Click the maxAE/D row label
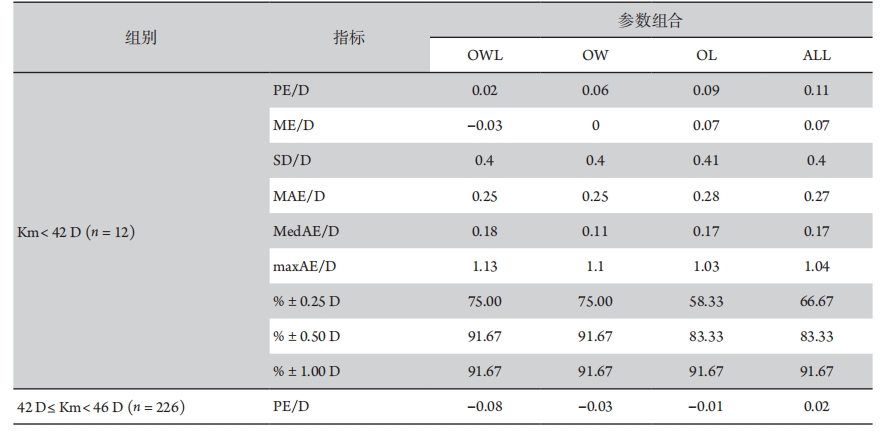 303,267
